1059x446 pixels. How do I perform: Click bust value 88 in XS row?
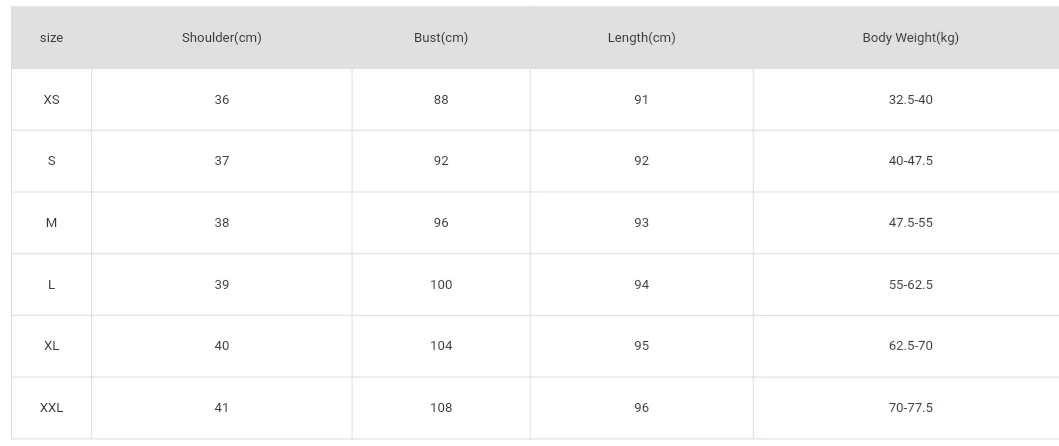pos(441,100)
